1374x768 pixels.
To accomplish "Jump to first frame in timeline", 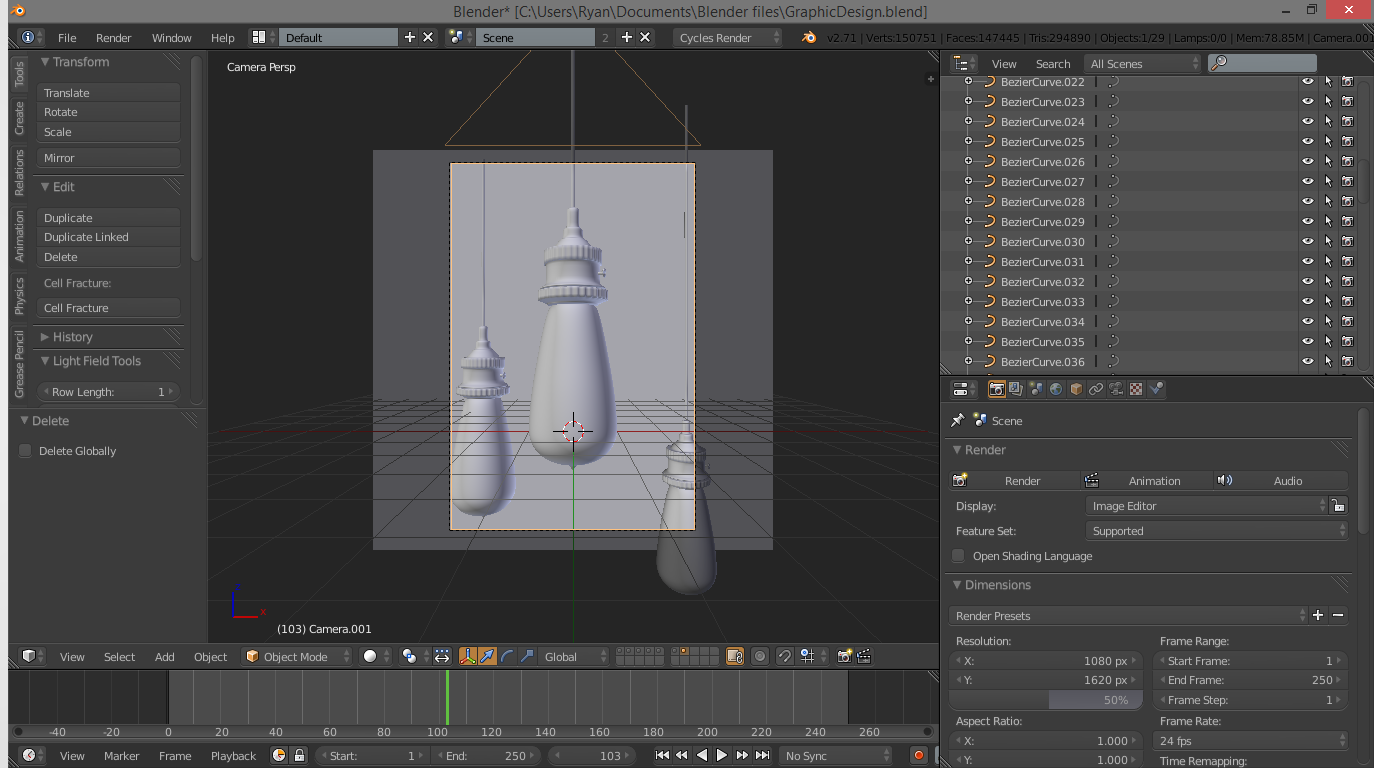I will pyautogui.click(x=662, y=756).
